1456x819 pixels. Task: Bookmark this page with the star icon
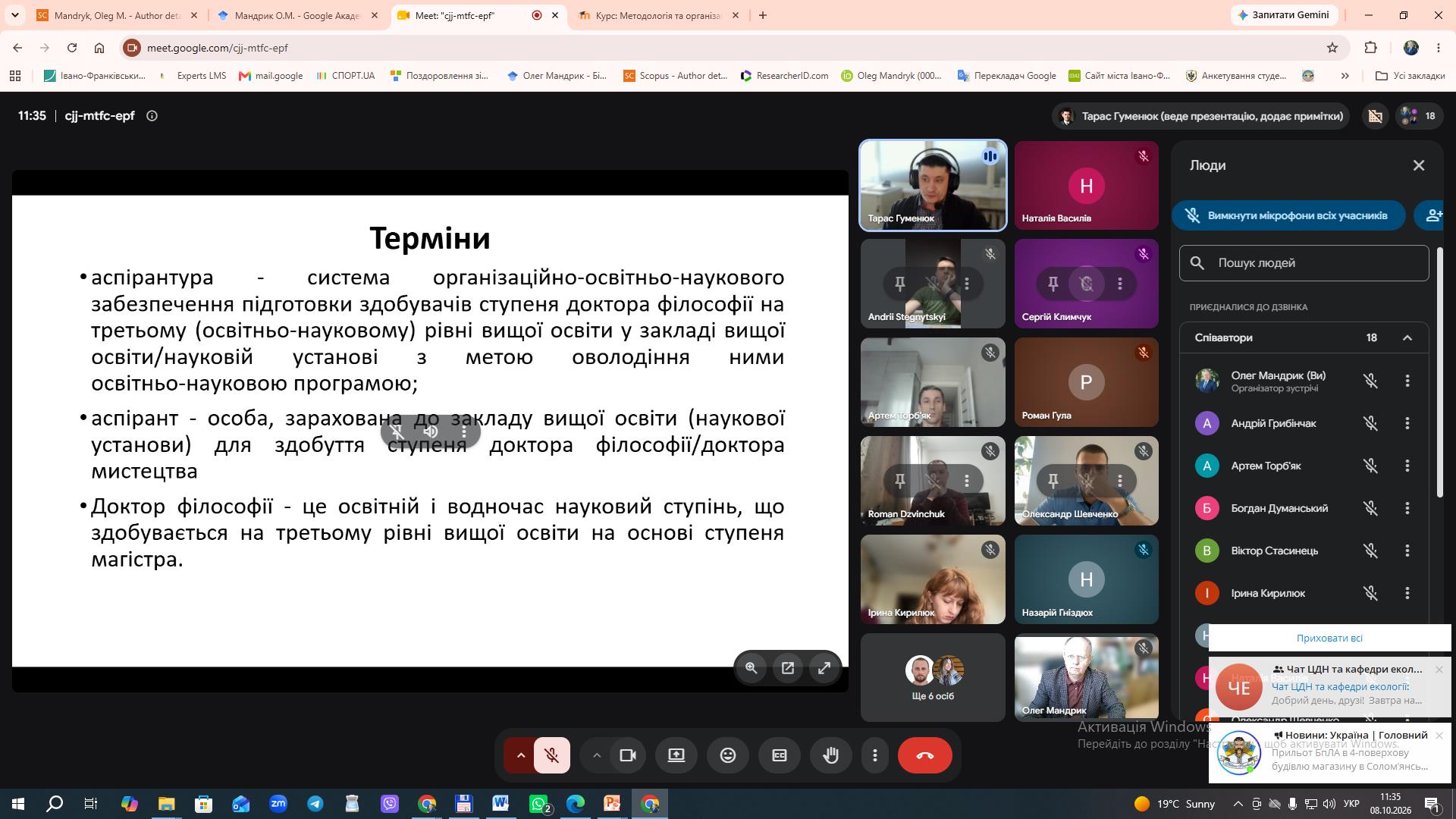click(1332, 48)
